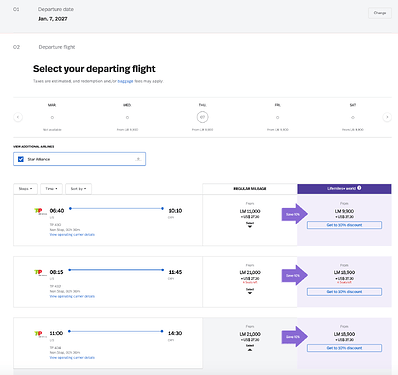Viewport: 398px width, 375px height.
Task: Select the Thursday 07 date option
Action: [x=202, y=117]
